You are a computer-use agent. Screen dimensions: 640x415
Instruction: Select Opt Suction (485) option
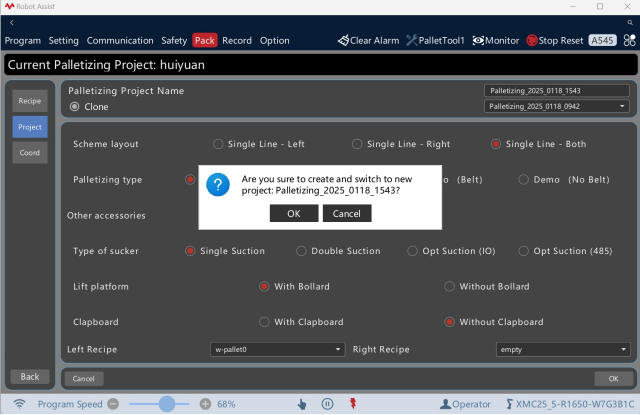tap(524, 251)
